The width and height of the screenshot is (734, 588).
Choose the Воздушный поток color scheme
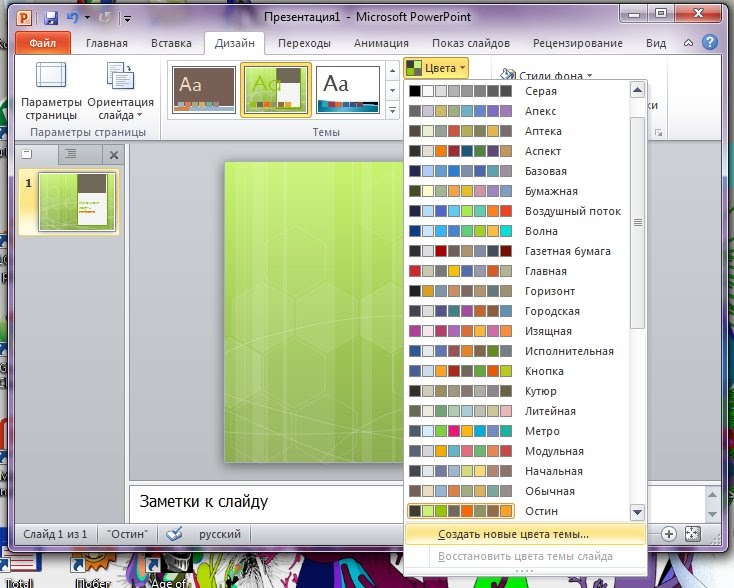tap(515, 211)
